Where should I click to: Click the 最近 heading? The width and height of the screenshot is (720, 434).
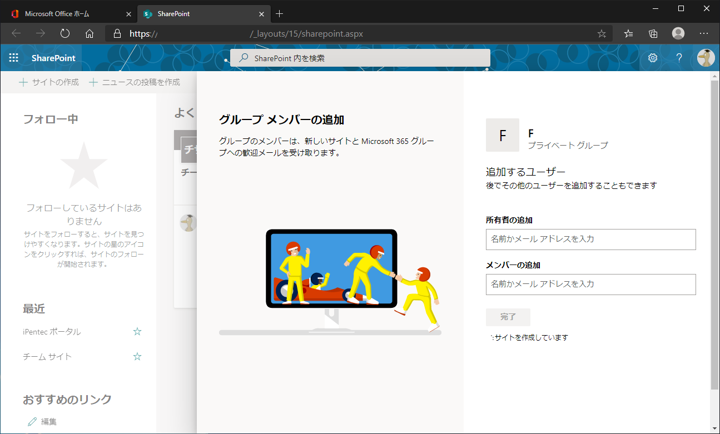[x=34, y=309]
